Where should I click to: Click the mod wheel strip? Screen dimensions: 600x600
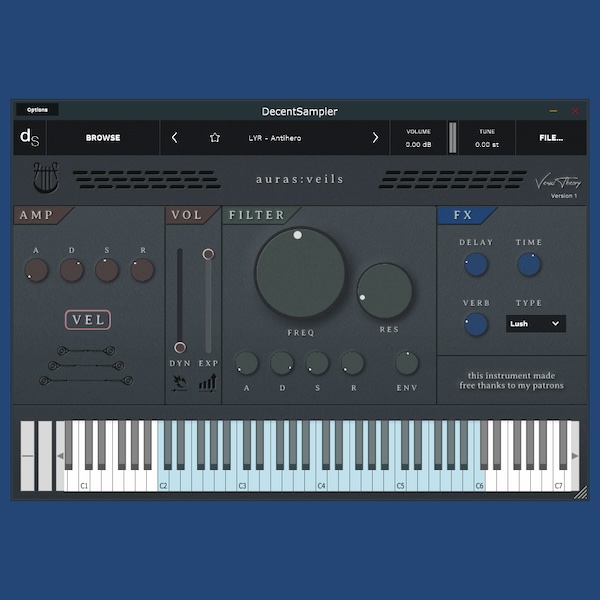point(45,456)
